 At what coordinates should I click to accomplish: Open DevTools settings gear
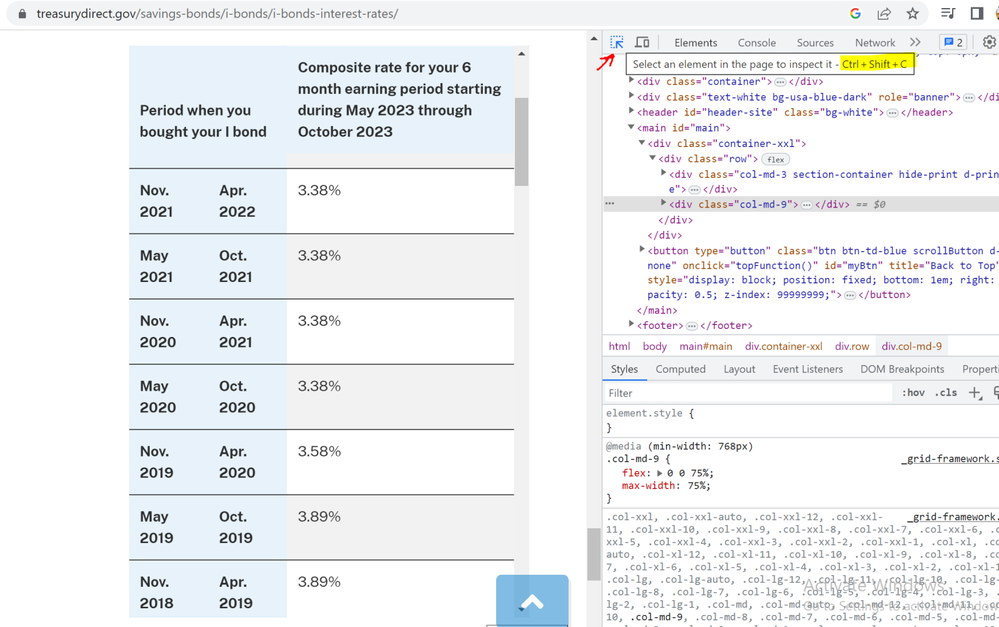[989, 42]
